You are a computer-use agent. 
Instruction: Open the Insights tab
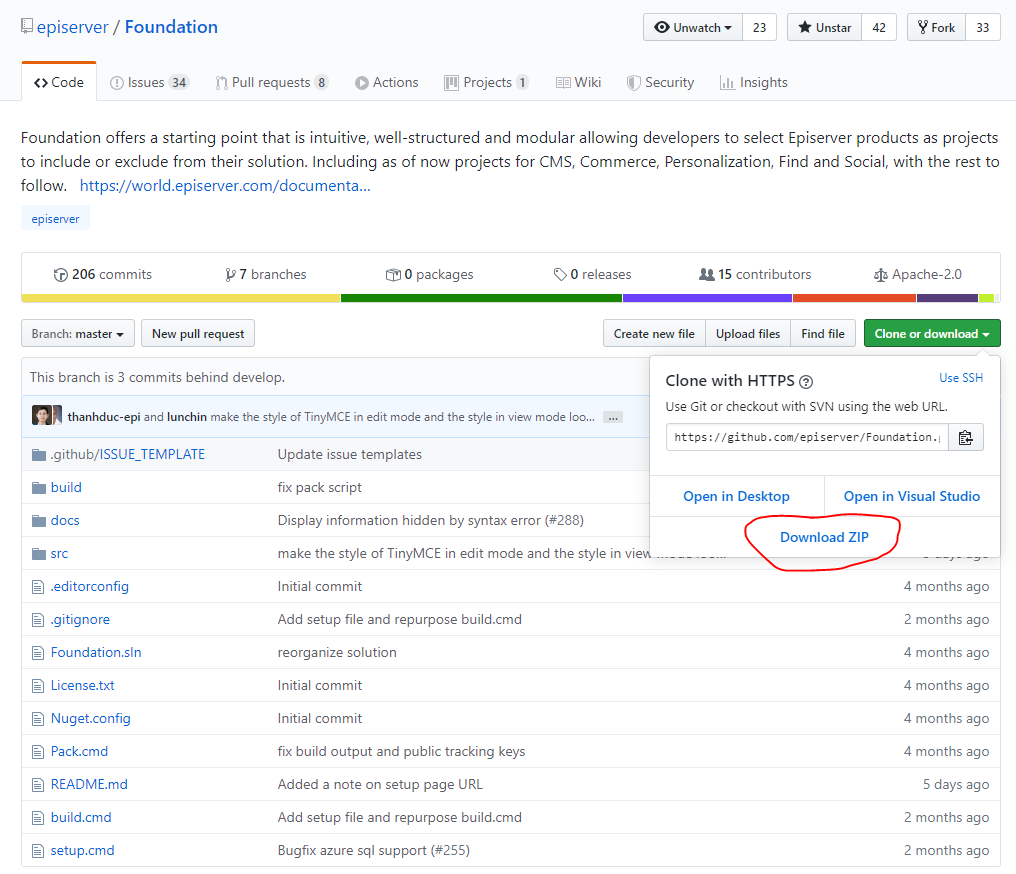(754, 82)
